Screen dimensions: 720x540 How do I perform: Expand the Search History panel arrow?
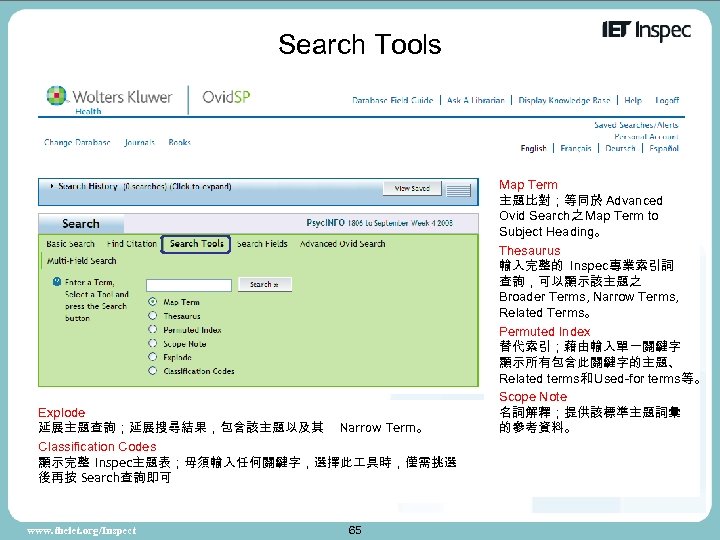tap(52, 186)
